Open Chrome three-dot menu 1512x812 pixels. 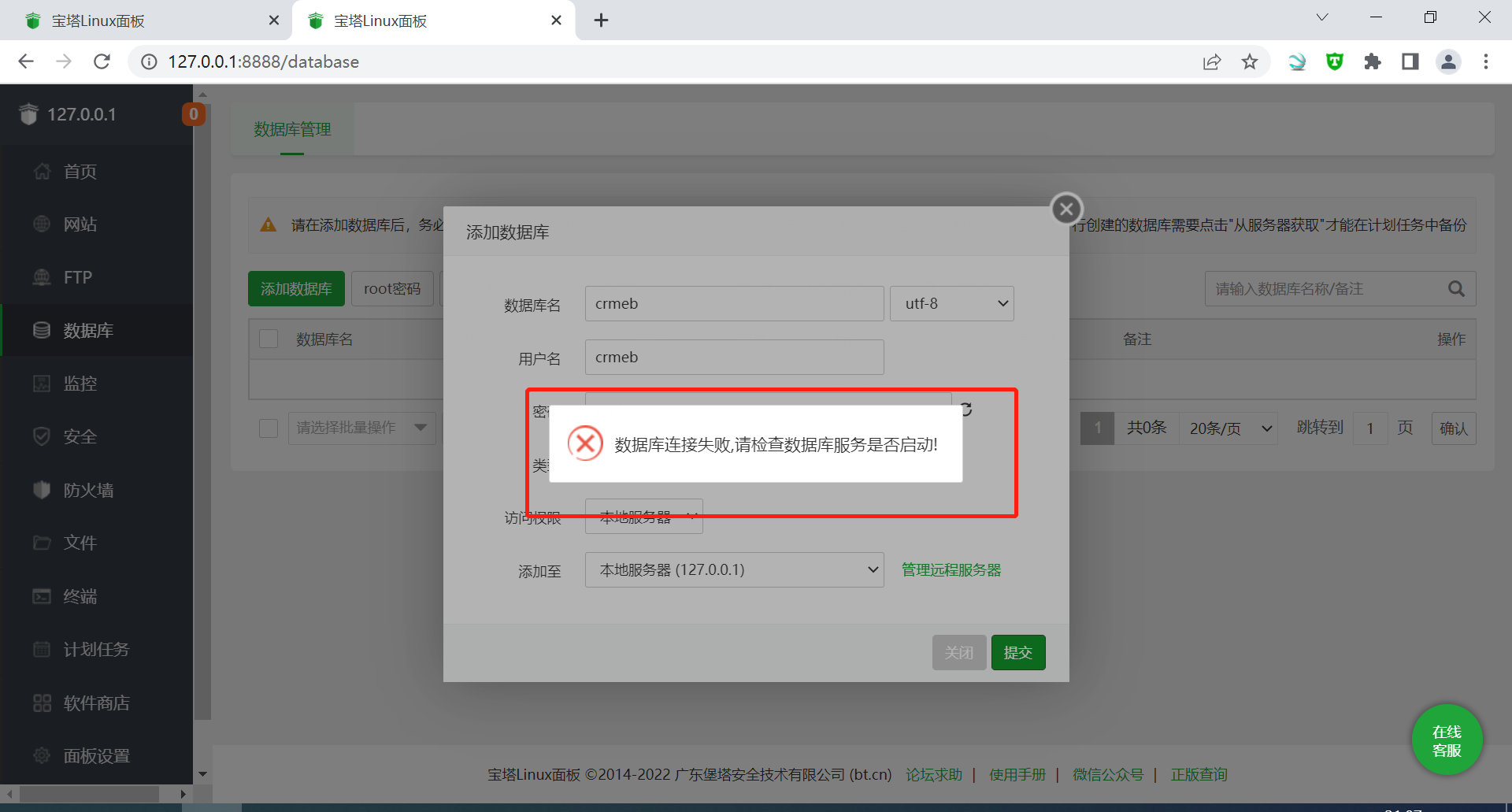pyautogui.click(x=1486, y=61)
